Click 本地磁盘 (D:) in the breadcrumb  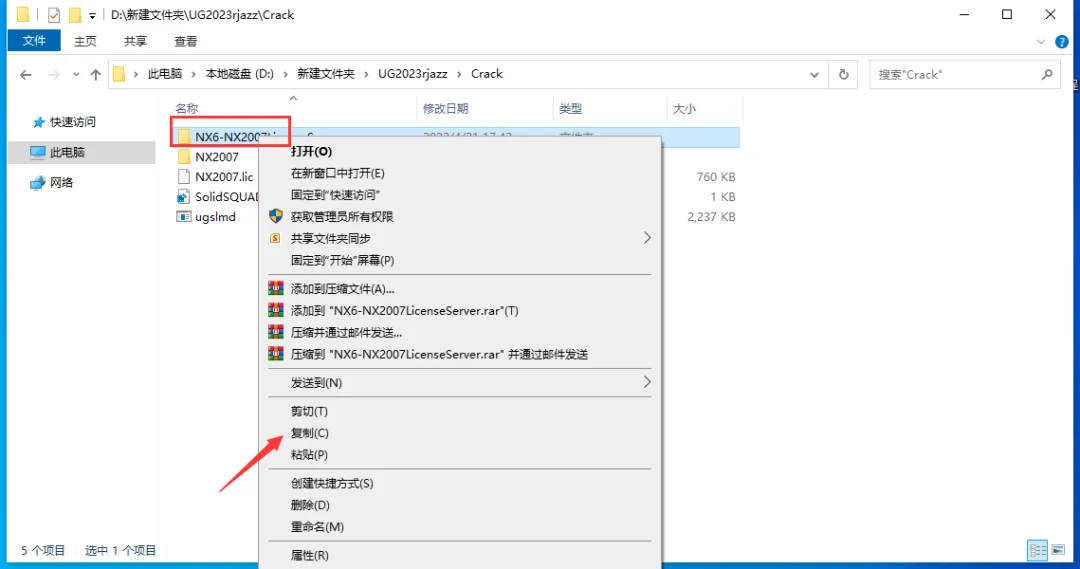(x=240, y=74)
